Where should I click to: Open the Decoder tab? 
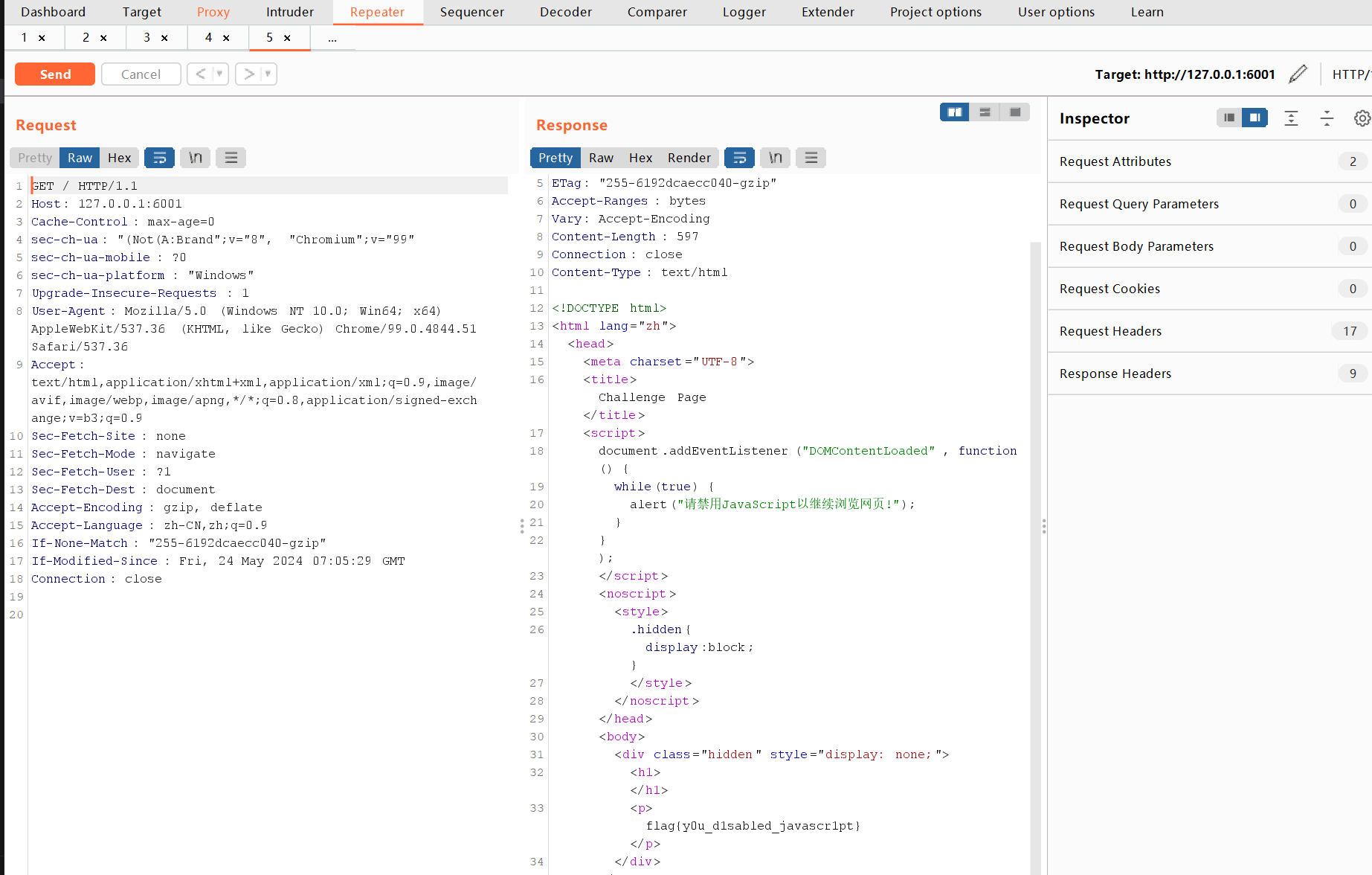[566, 12]
